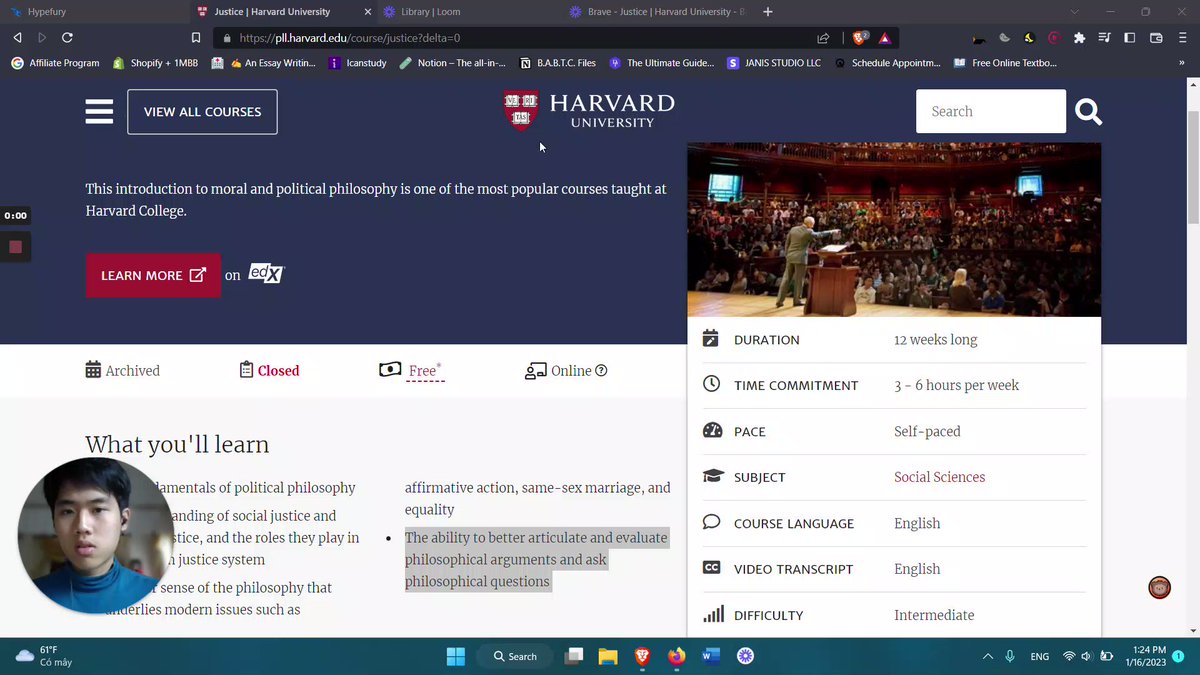This screenshot has height=675, width=1200.
Task: Bookmark this page icon
Action: (x=196, y=38)
